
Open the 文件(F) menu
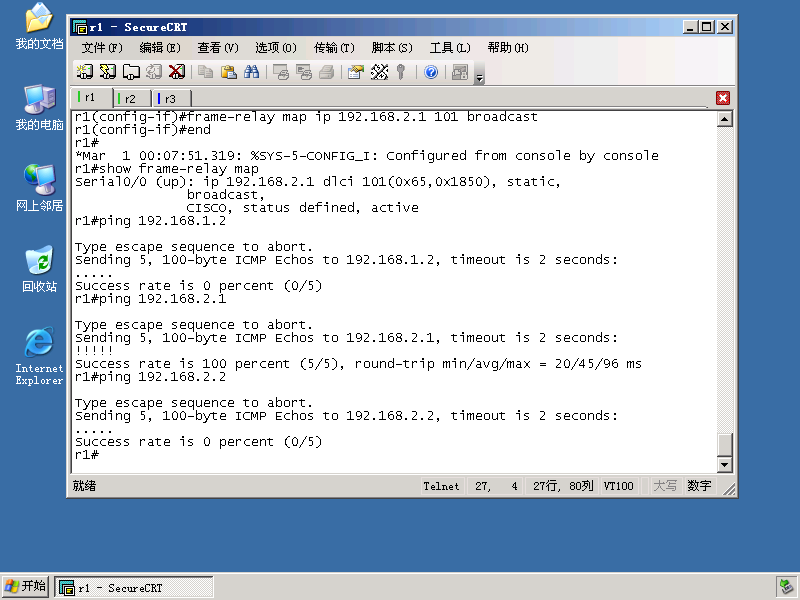click(102, 48)
